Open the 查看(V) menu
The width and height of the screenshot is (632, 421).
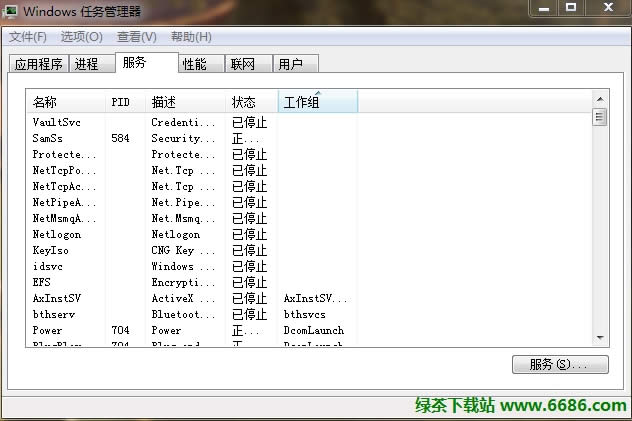point(136,37)
